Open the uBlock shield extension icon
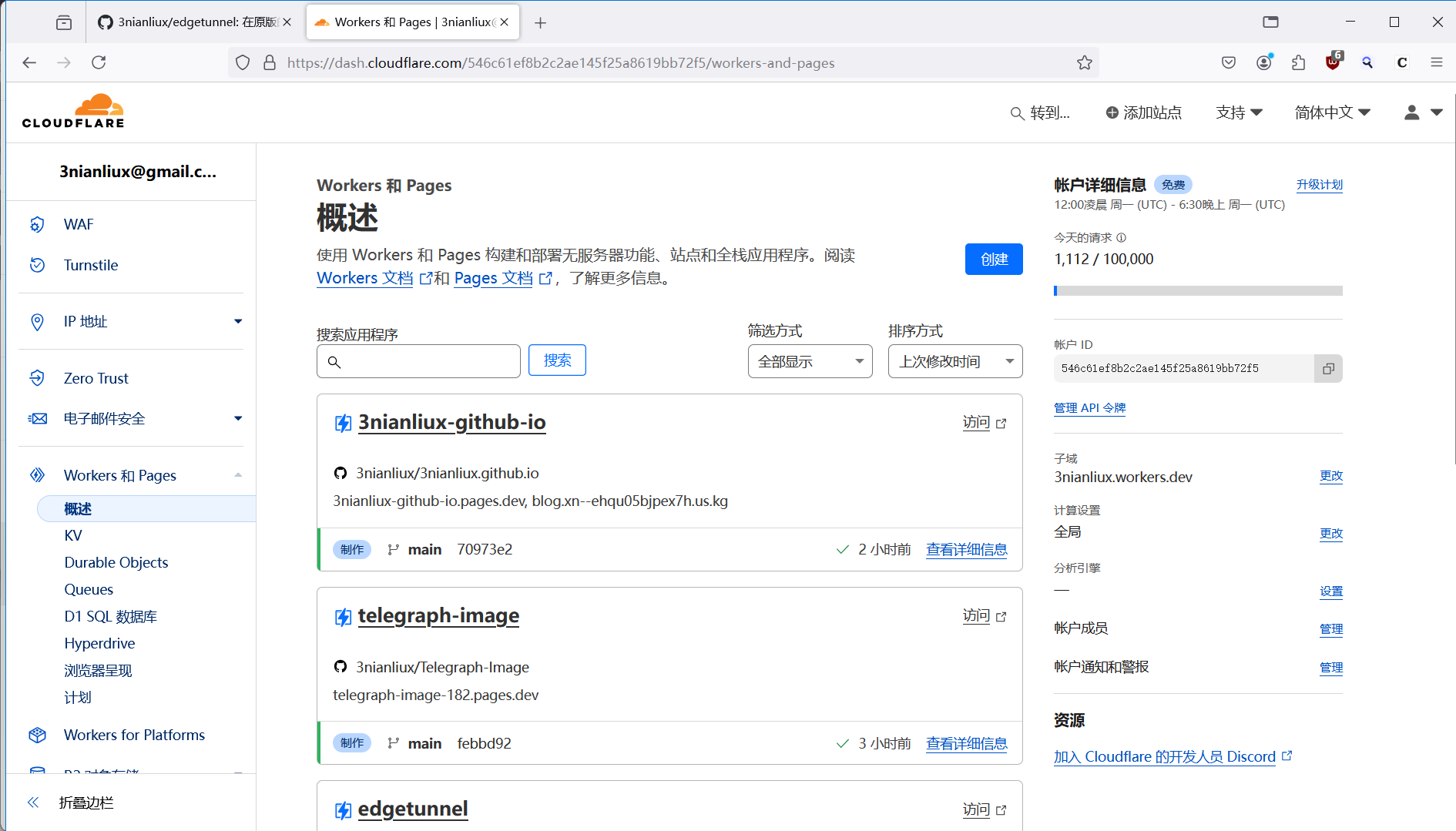This screenshot has height=831, width=1456. click(1334, 62)
